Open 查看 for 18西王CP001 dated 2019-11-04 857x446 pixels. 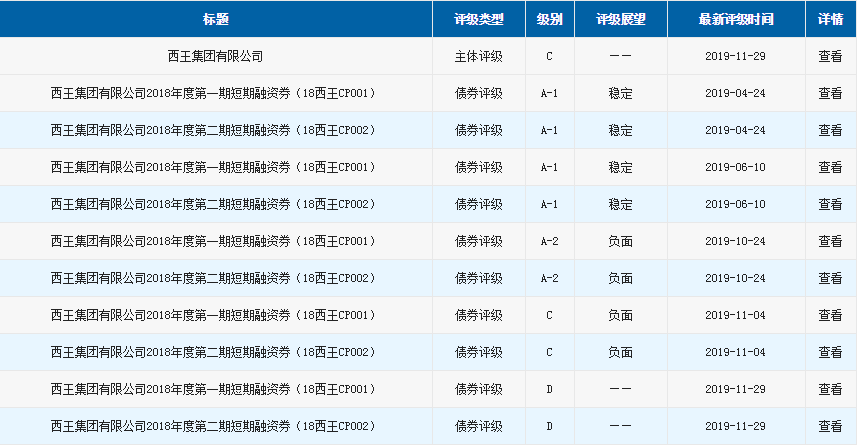click(830, 315)
